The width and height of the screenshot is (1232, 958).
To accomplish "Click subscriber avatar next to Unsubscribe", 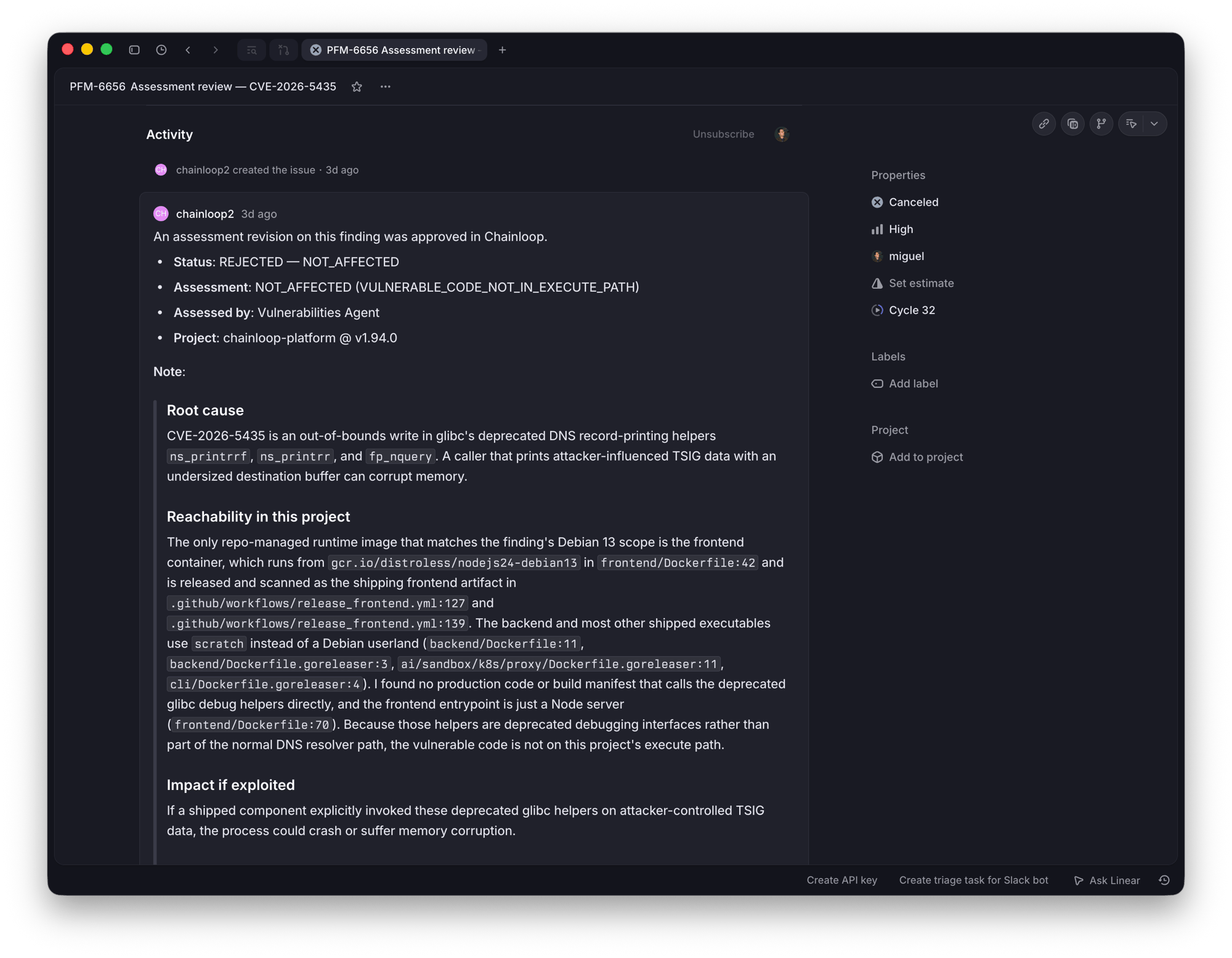I will pyautogui.click(x=782, y=134).
